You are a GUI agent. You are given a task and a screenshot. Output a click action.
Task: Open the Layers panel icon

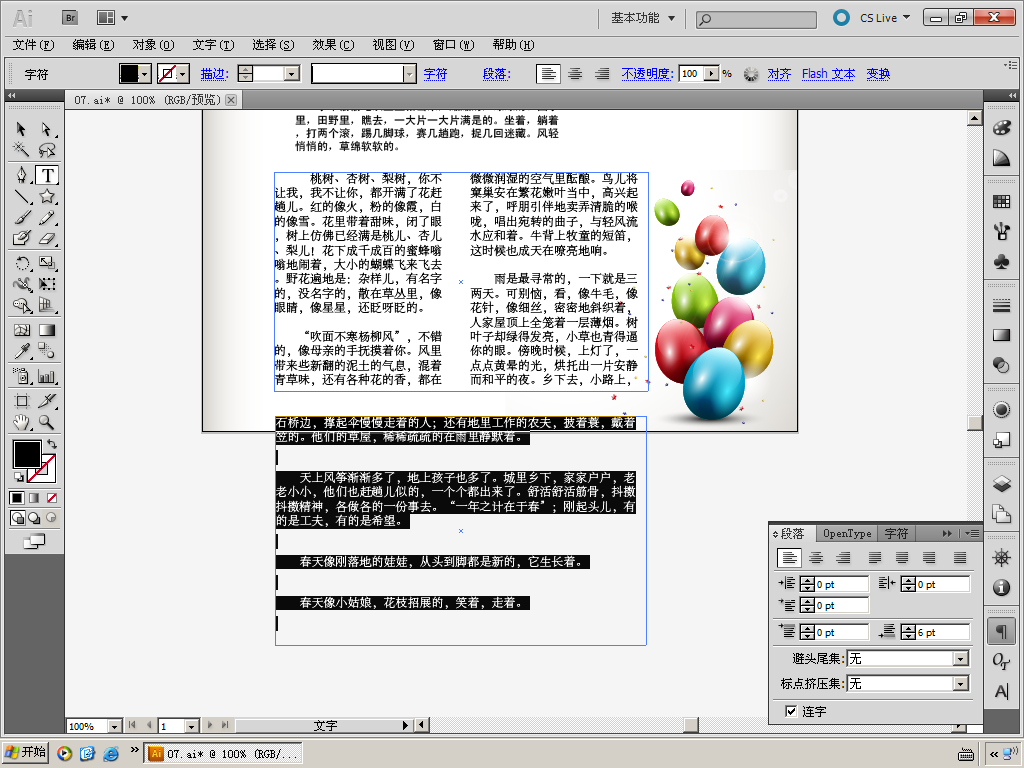[x=1001, y=484]
